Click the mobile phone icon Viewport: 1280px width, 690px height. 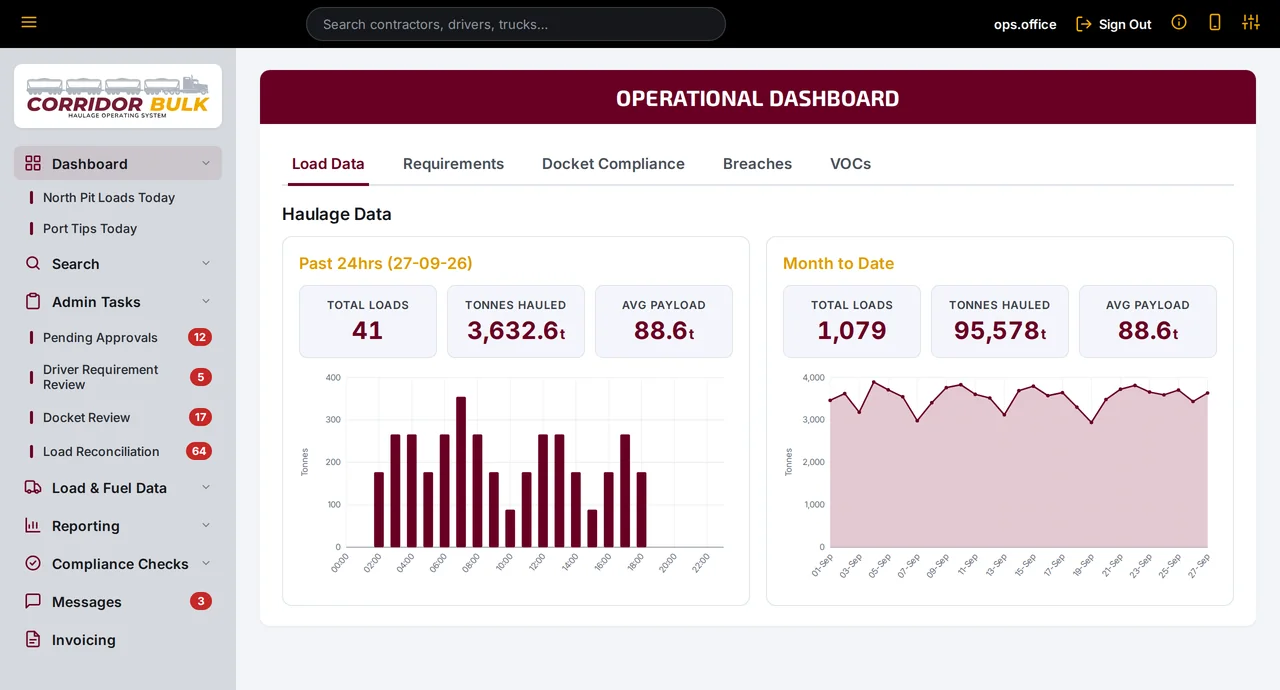tap(1215, 22)
